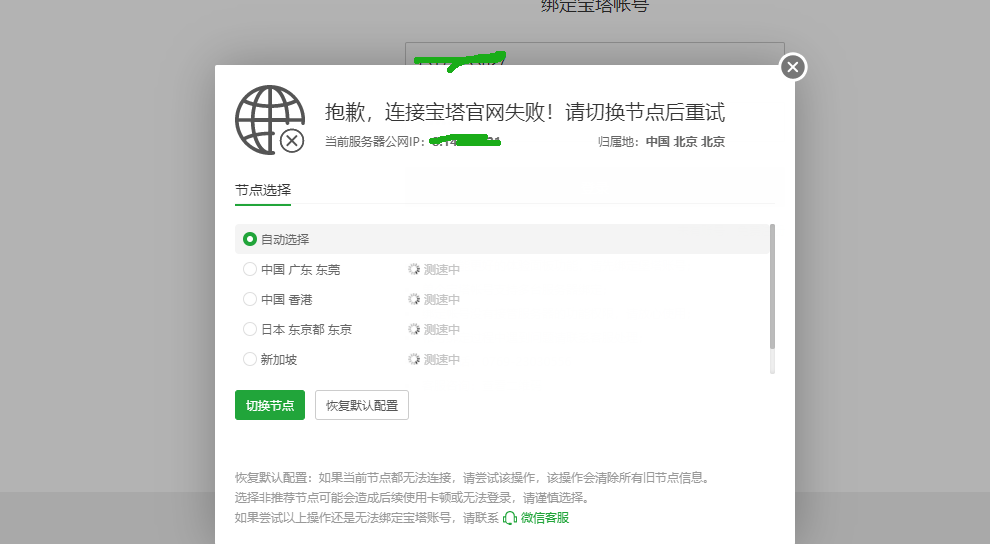The image size is (990, 544).
Task: Pick the 中国 香港 node radio
Action: (x=250, y=299)
